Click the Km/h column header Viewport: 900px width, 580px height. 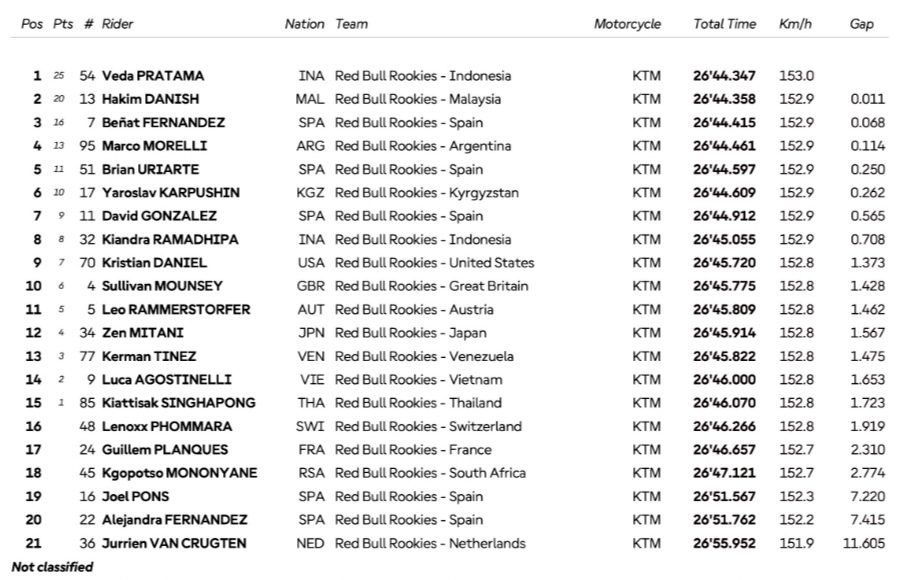(795, 24)
